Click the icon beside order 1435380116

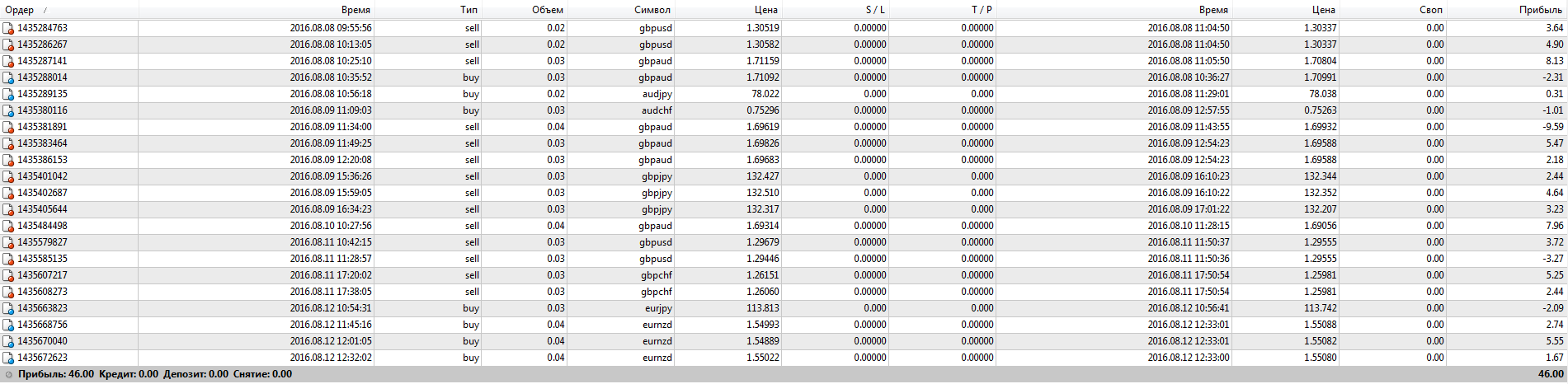(x=8, y=110)
